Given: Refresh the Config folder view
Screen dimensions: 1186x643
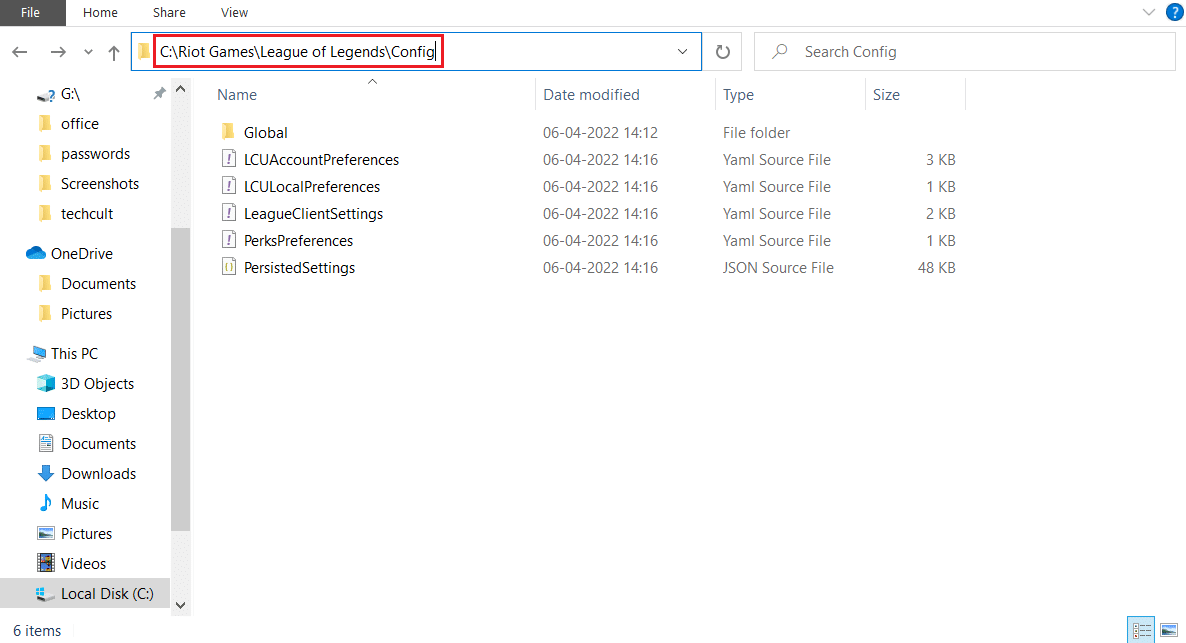Looking at the screenshot, I should [723, 51].
